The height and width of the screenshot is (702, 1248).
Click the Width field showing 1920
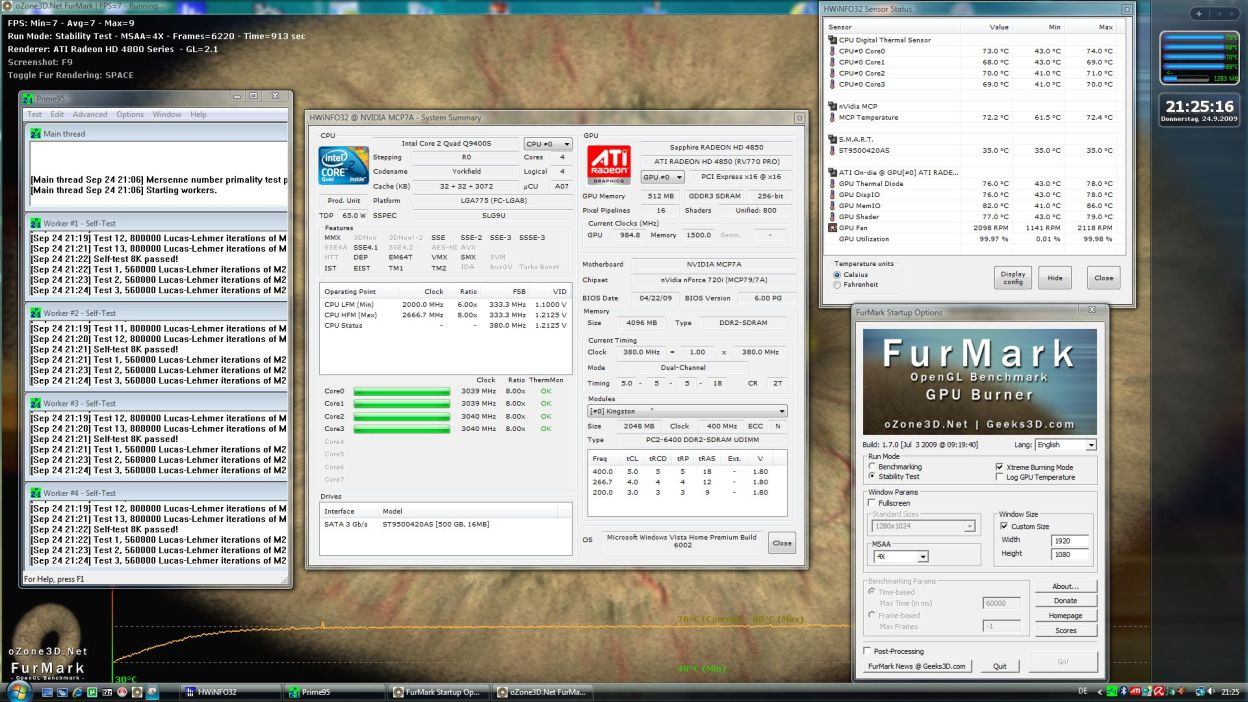tap(1069, 541)
